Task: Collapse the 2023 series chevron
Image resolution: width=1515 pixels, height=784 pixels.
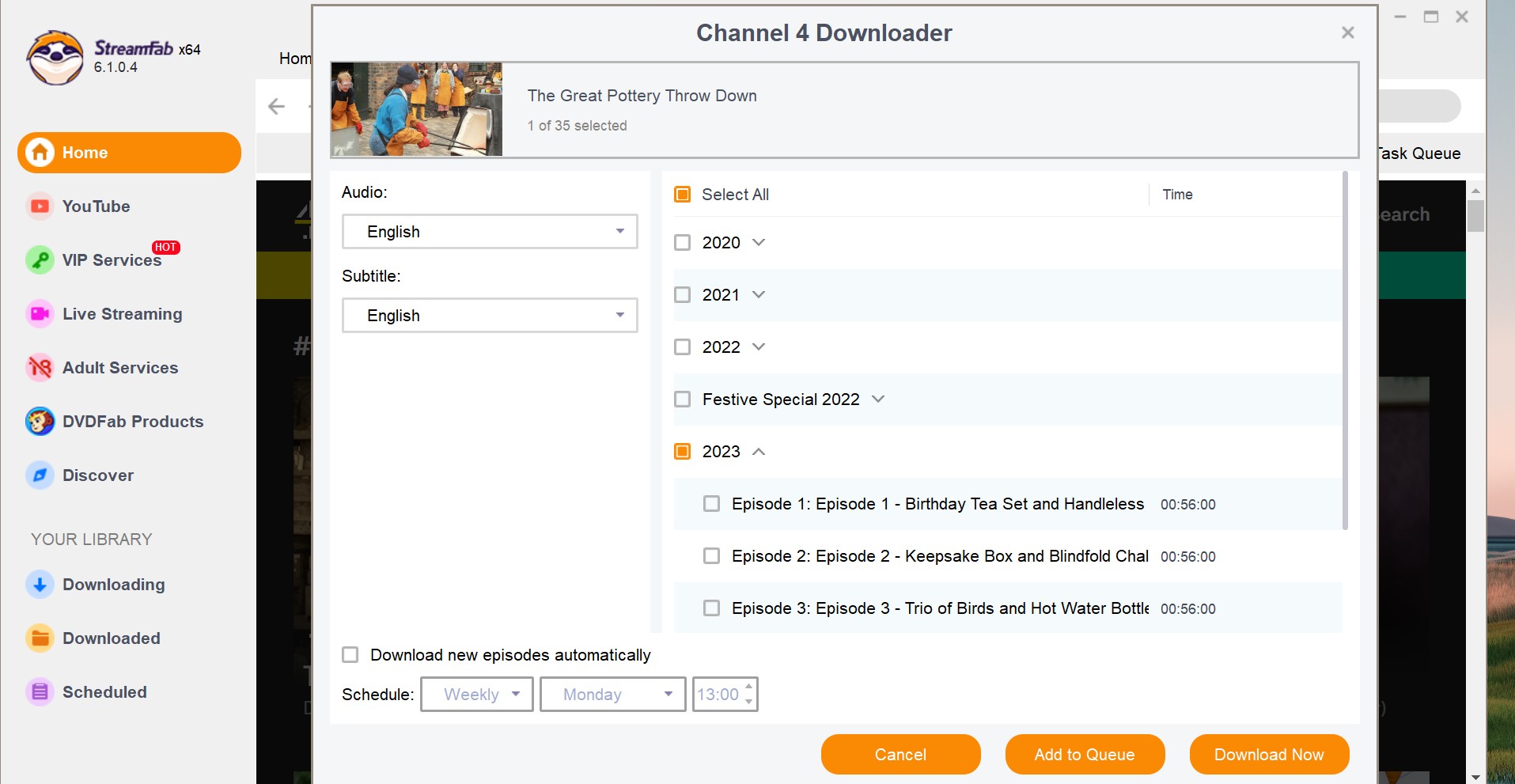Action: click(759, 452)
